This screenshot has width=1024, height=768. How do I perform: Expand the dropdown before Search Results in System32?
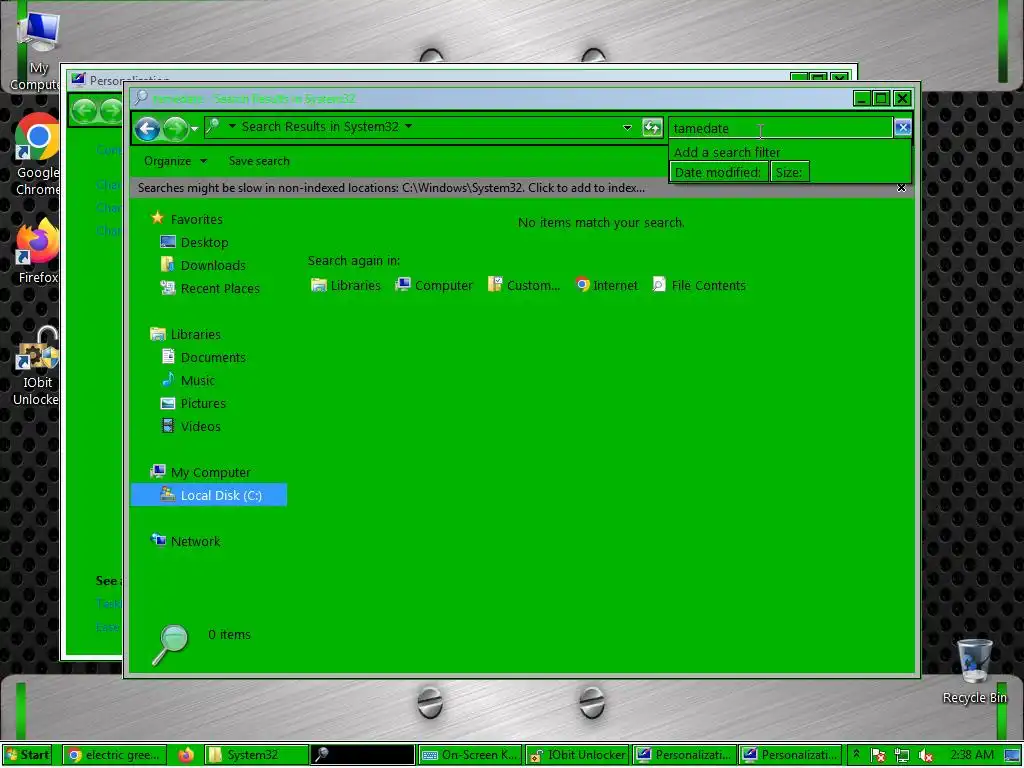point(232,126)
